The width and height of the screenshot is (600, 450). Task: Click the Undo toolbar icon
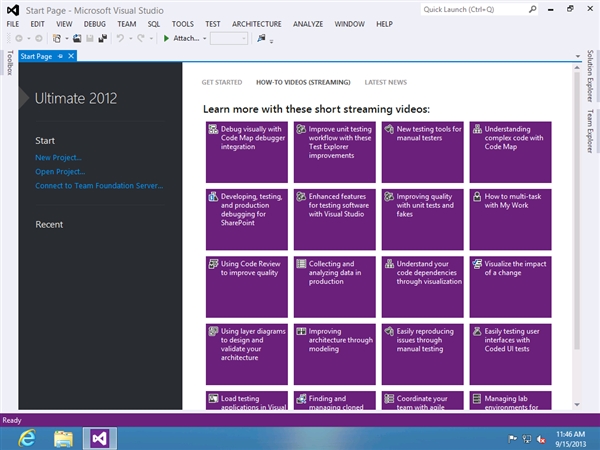121,38
